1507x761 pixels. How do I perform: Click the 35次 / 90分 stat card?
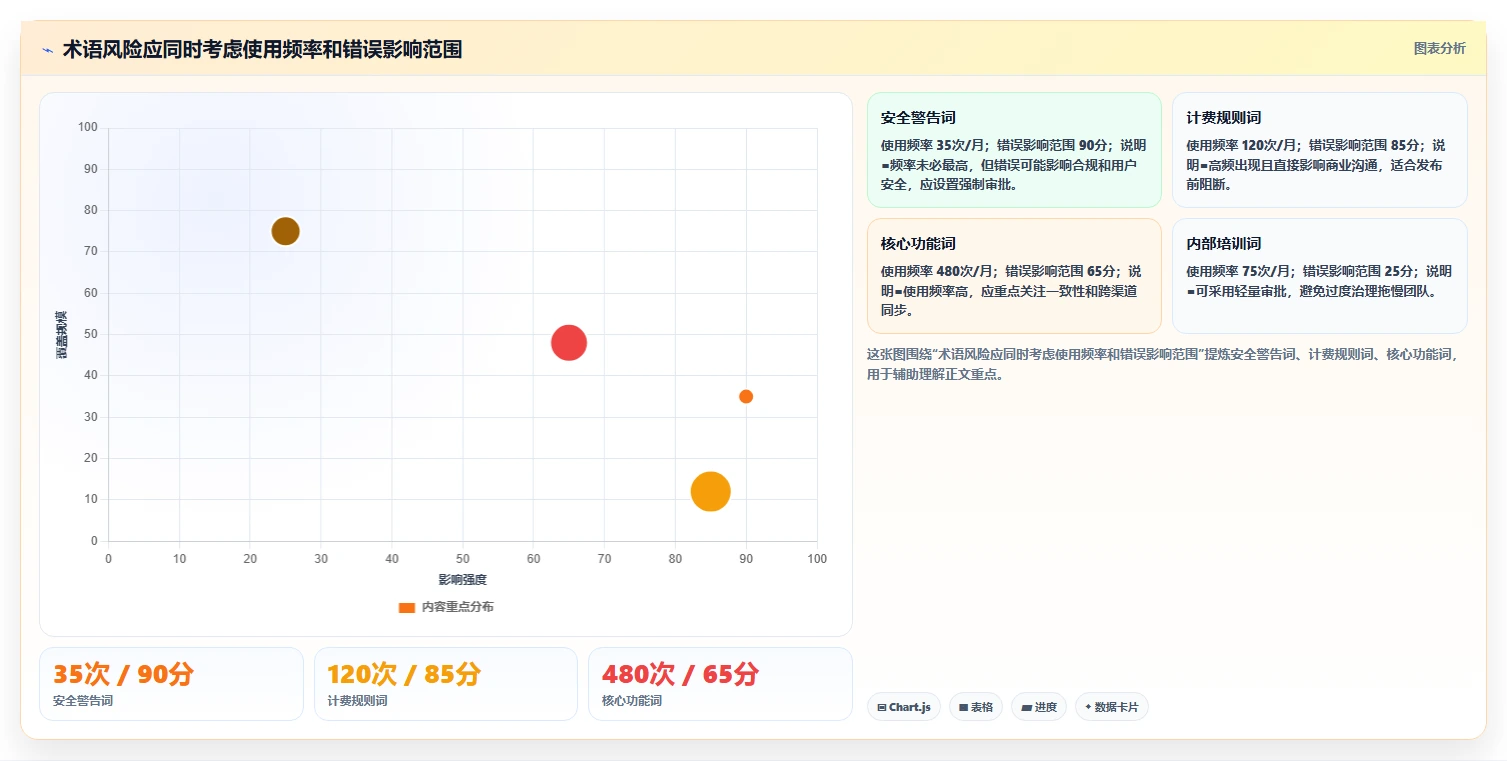coord(171,684)
